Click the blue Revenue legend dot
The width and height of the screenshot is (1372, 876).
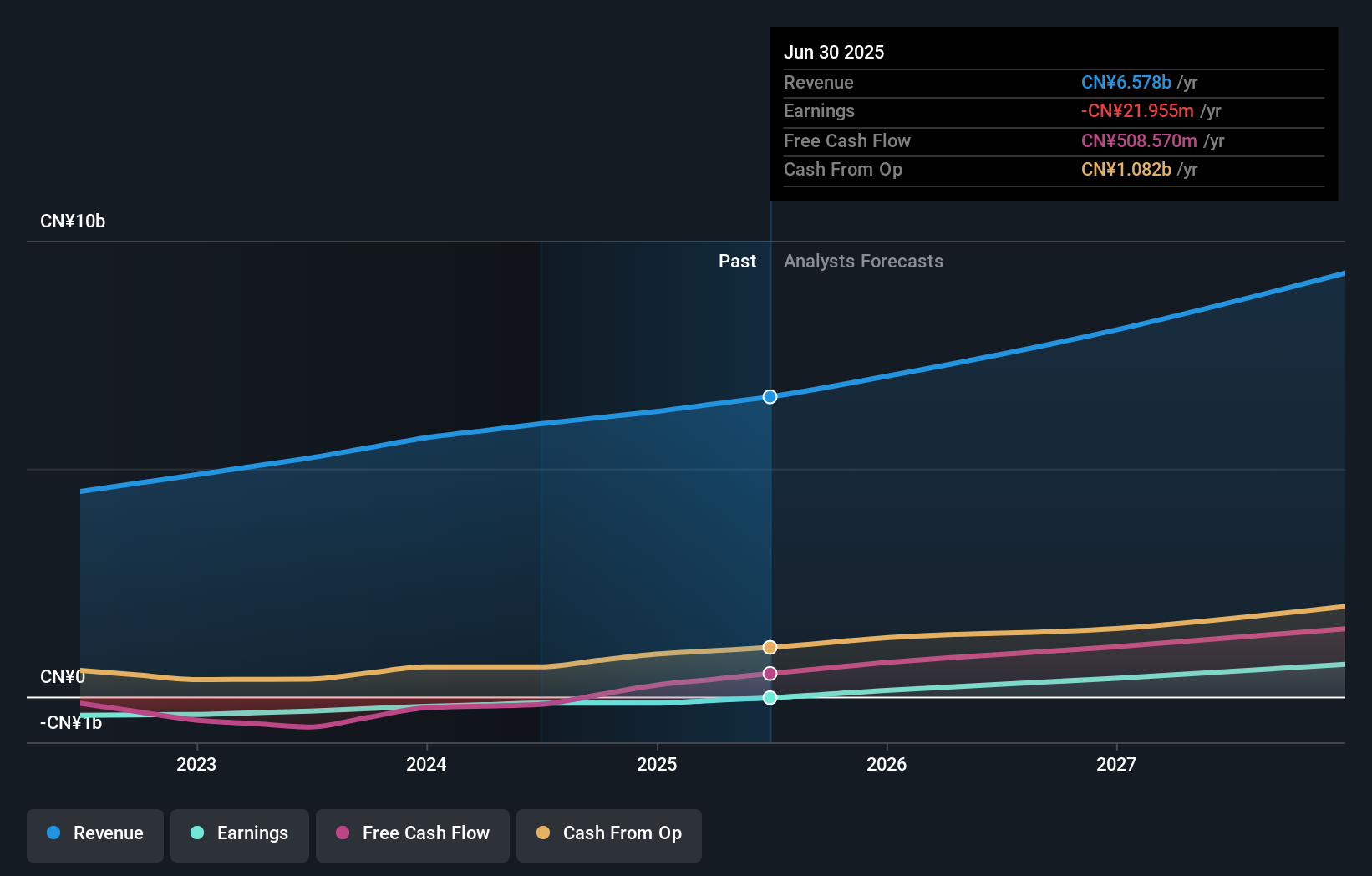click(x=53, y=833)
